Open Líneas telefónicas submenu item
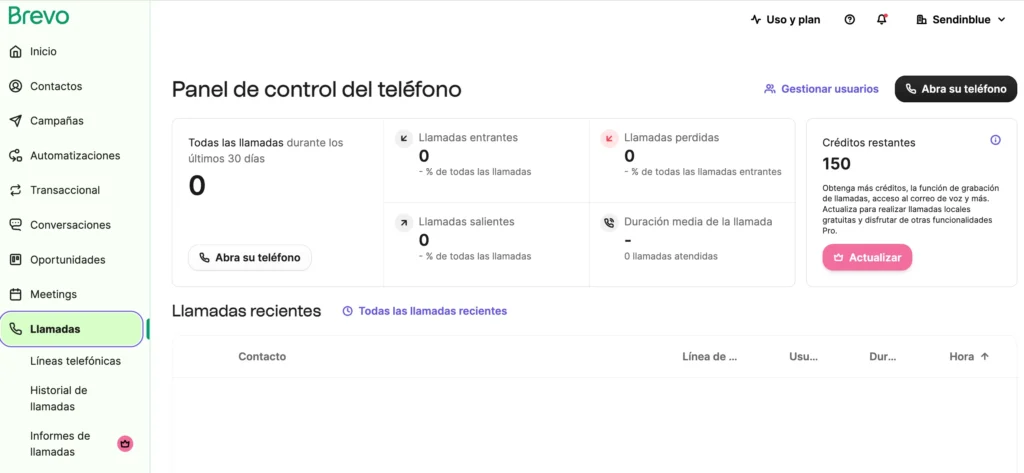Viewport: 1024px width, 473px height. tap(75, 361)
